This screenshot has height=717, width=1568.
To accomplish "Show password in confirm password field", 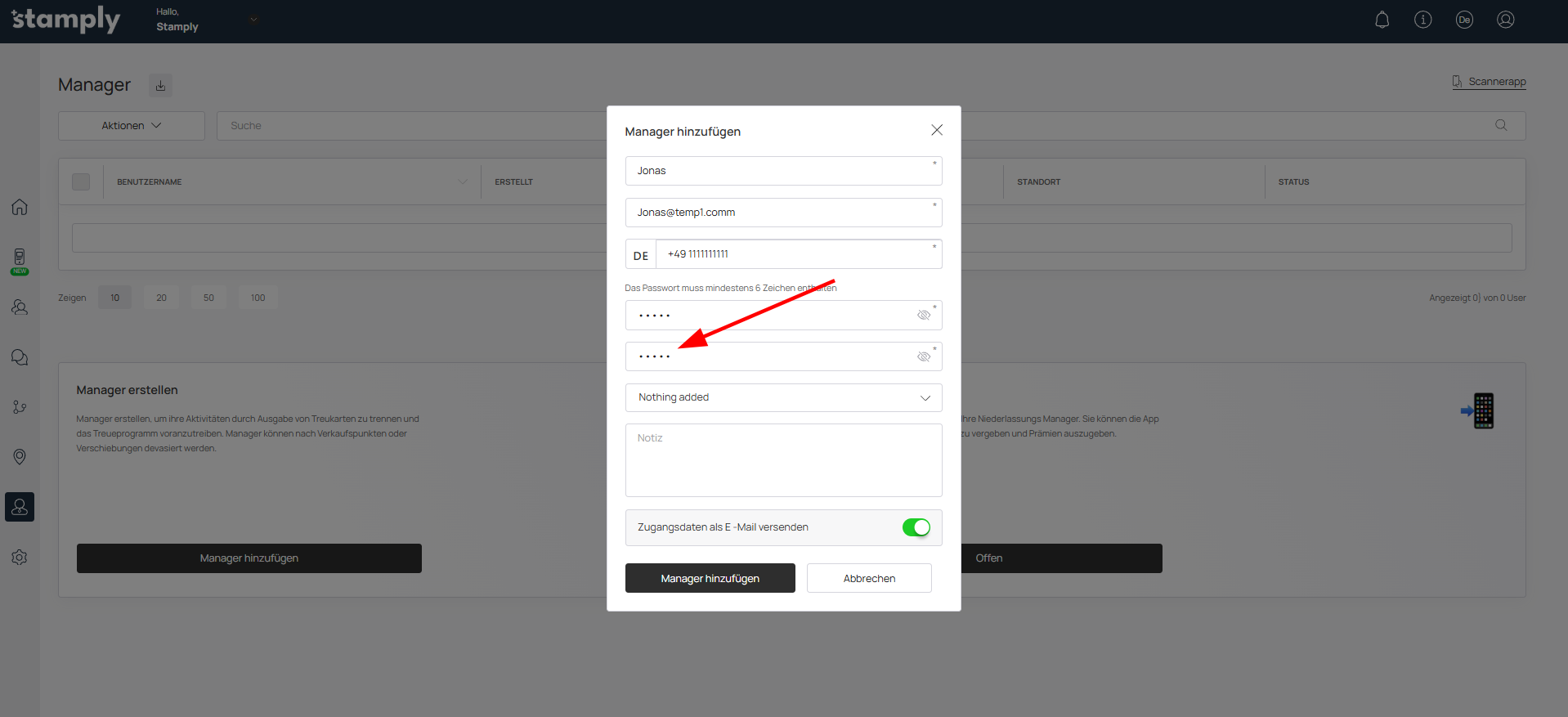I will coord(924,357).
